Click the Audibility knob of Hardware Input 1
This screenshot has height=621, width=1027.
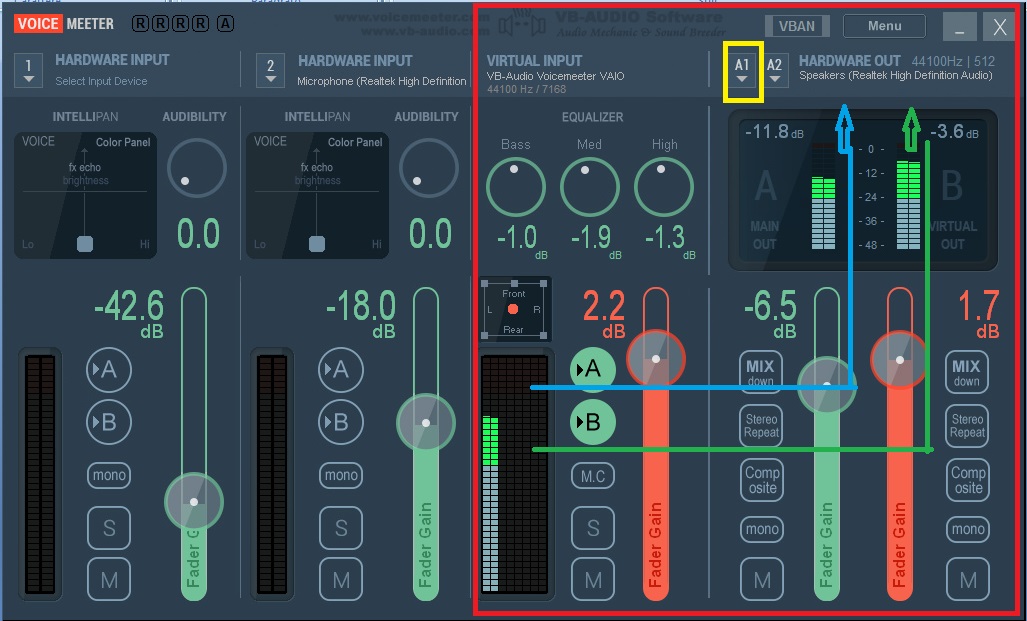(x=196, y=168)
